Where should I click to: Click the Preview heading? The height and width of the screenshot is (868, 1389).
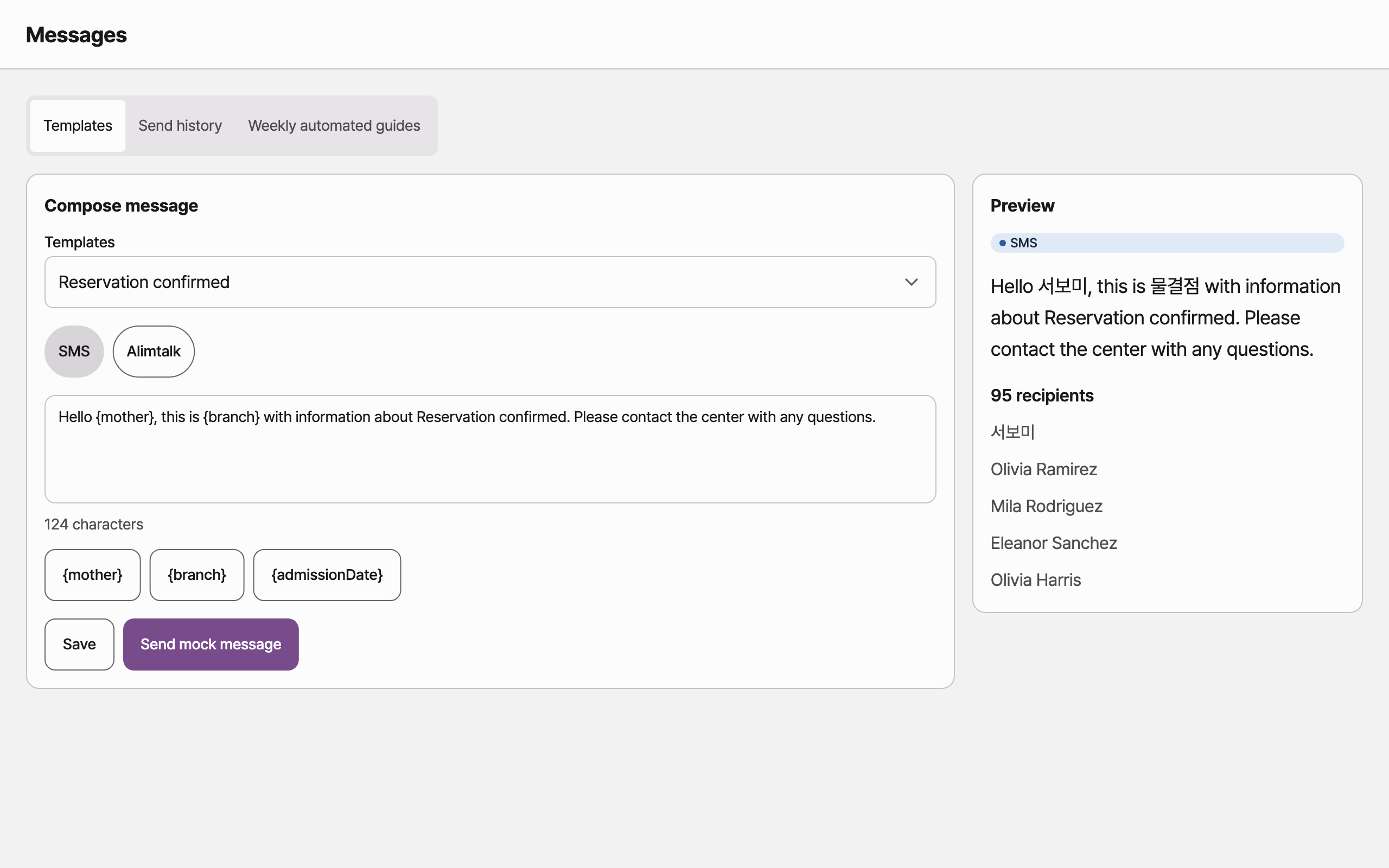[1022, 206]
